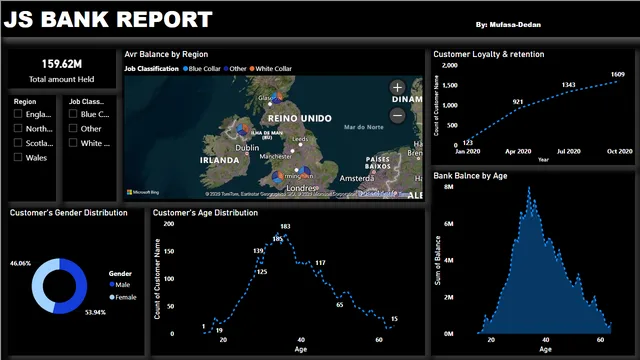The height and width of the screenshot is (360, 640).
Task: Click the 53.94% label on gender donut
Action: click(x=95, y=312)
